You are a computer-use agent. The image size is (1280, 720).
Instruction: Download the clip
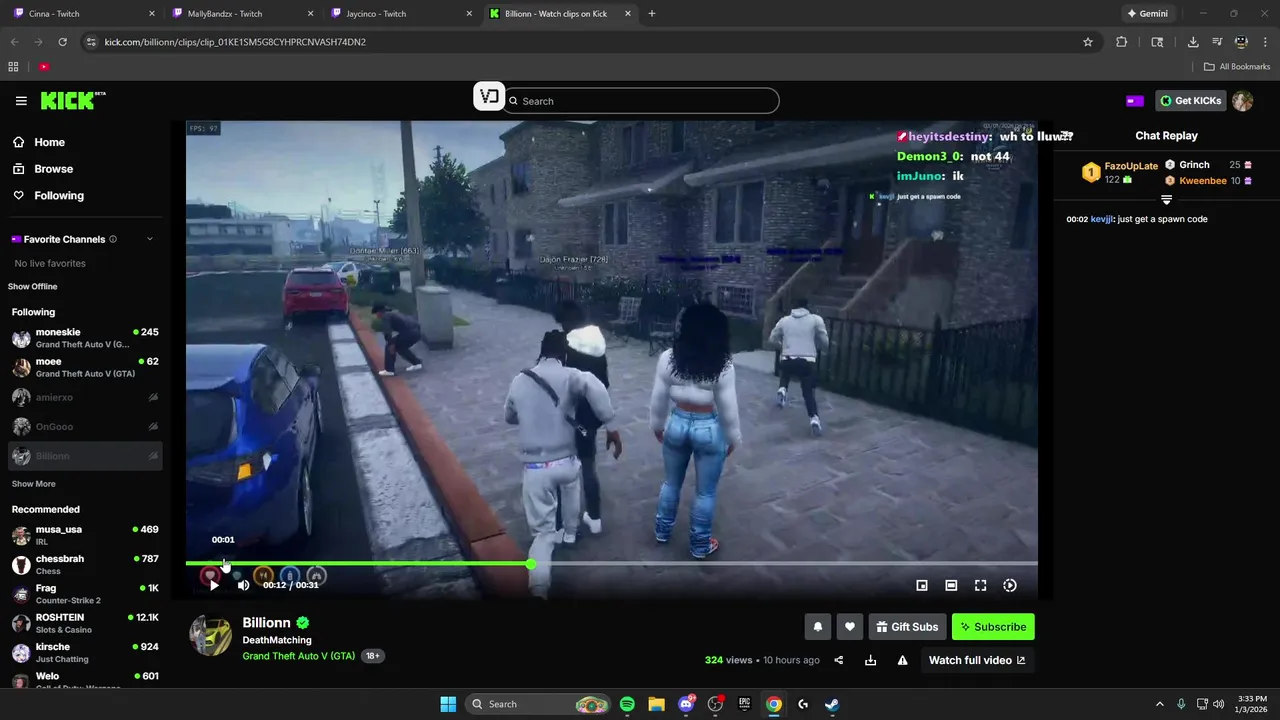click(871, 660)
